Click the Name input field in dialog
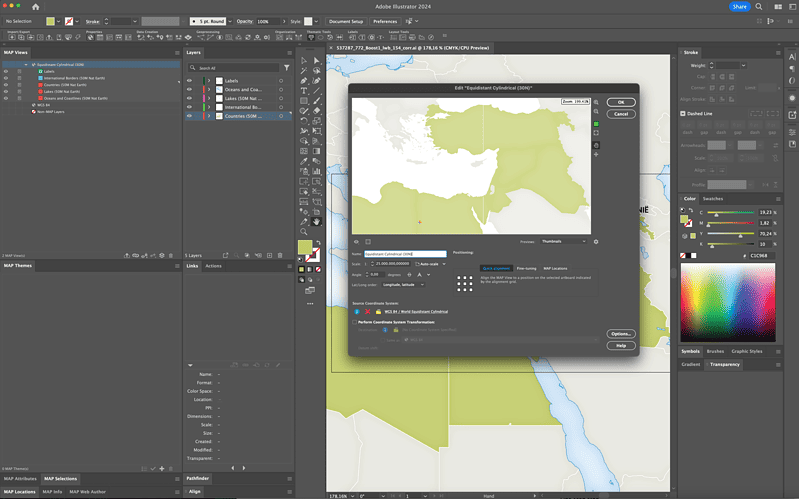The height and width of the screenshot is (499, 799). (x=405, y=254)
